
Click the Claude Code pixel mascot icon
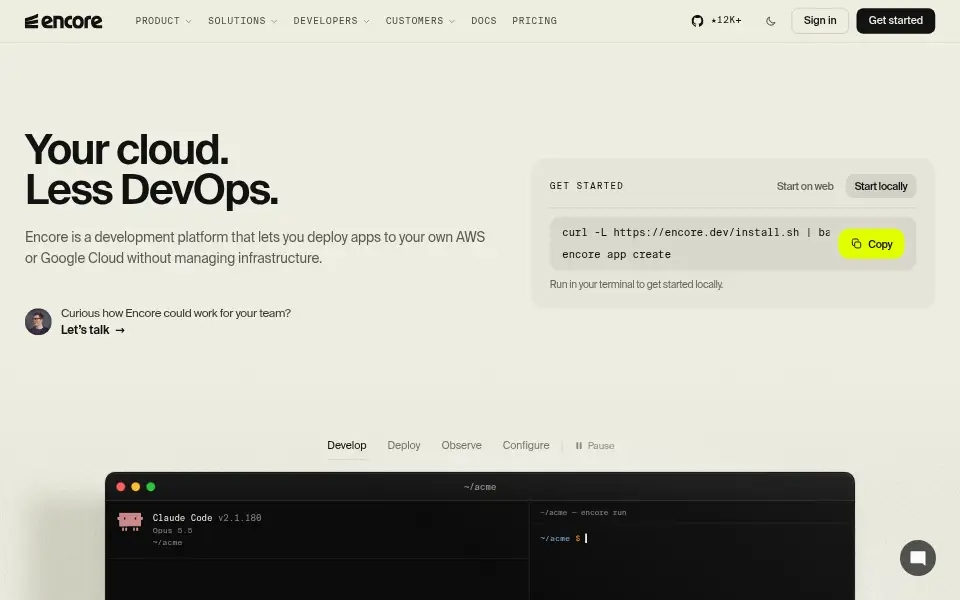[x=130, y=521]
